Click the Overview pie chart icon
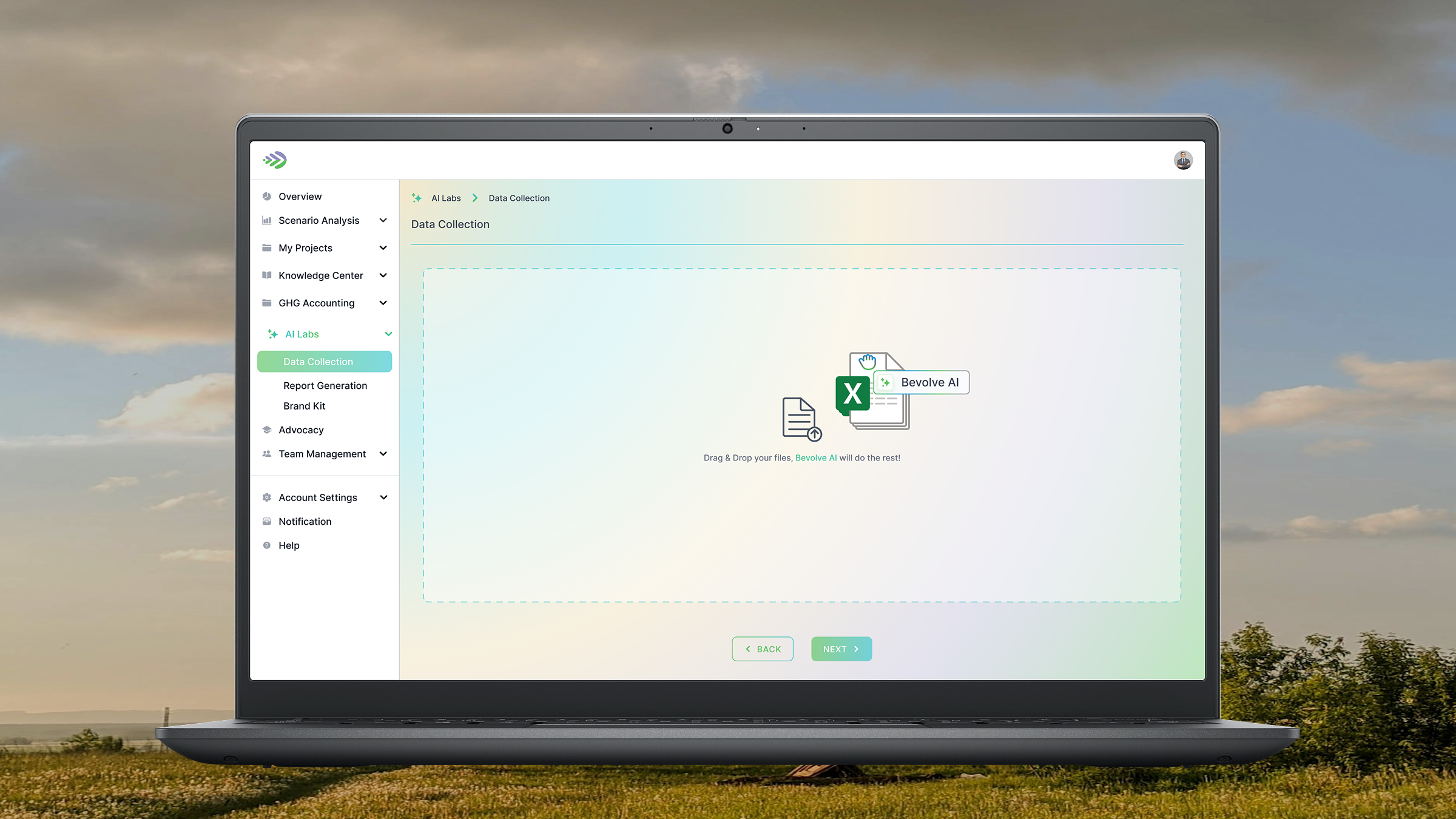1456x819 pixels. [267, 196]
